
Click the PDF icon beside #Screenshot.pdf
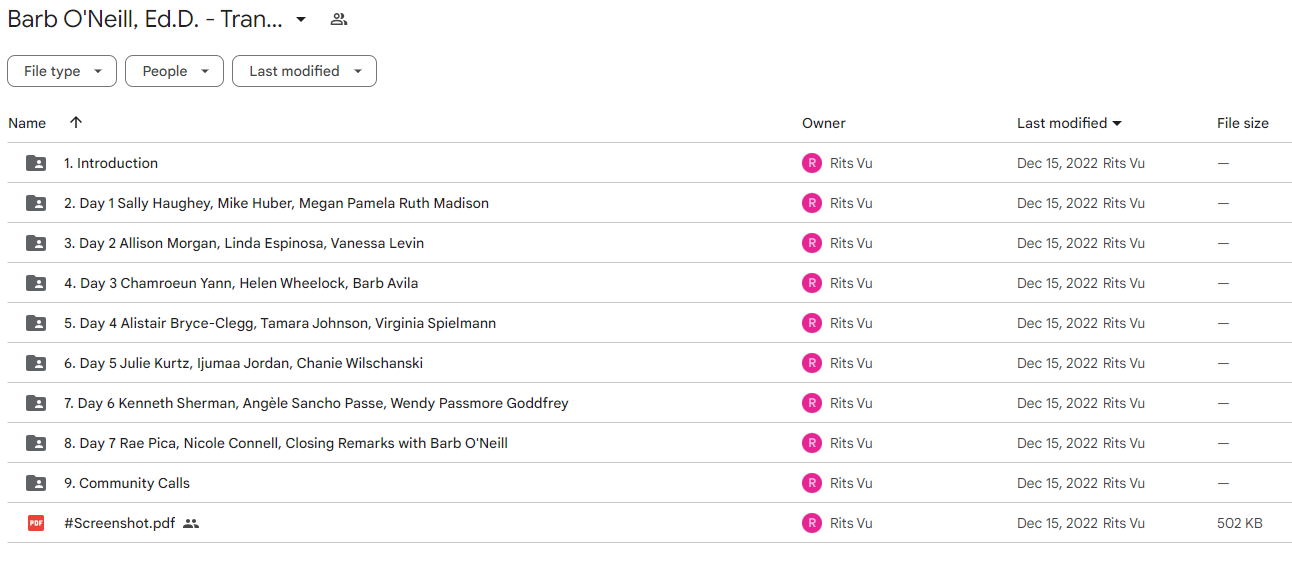pos(36,523)
